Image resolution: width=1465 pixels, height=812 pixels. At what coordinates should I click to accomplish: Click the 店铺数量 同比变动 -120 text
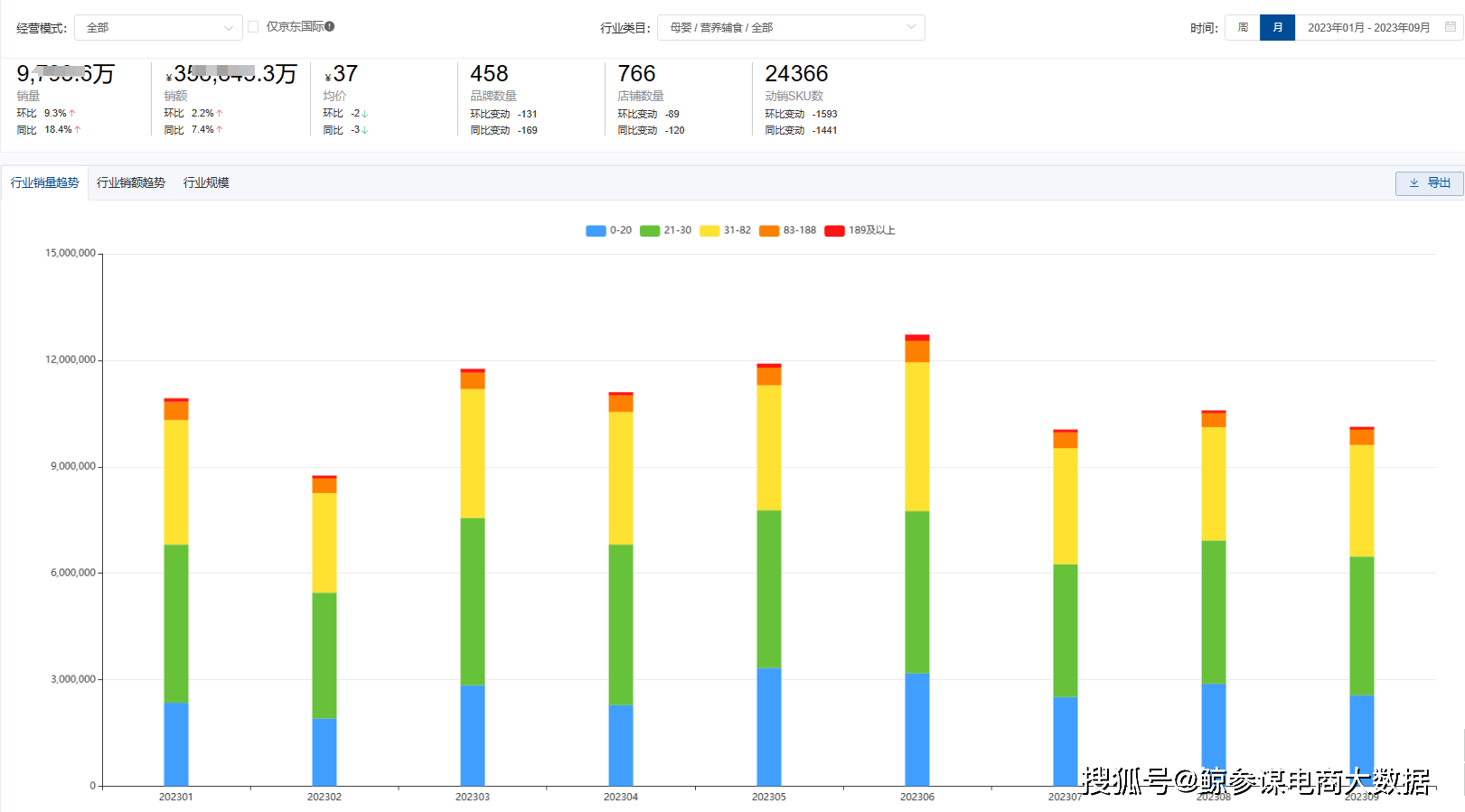pos(651,131)
